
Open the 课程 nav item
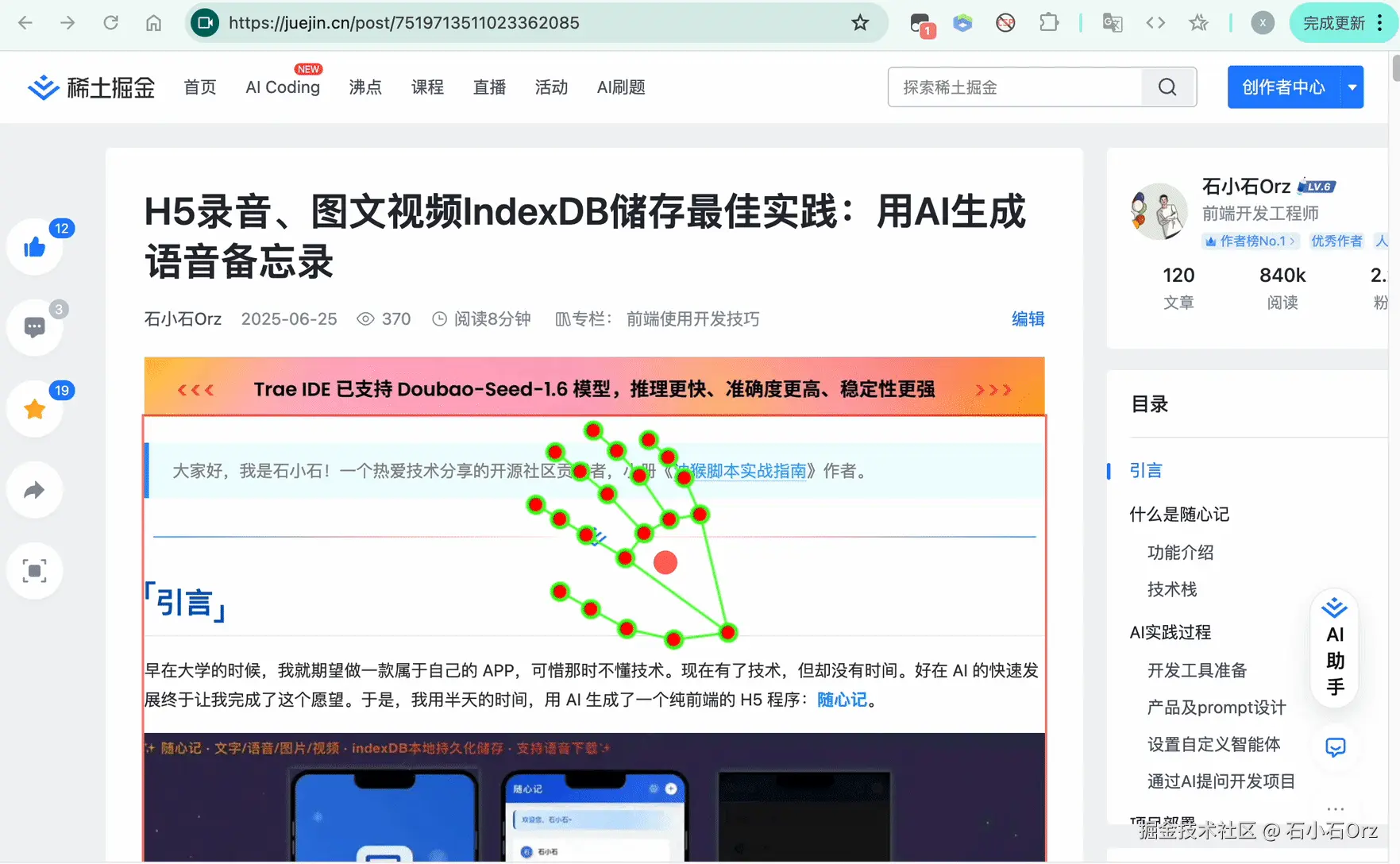(427, 87)
